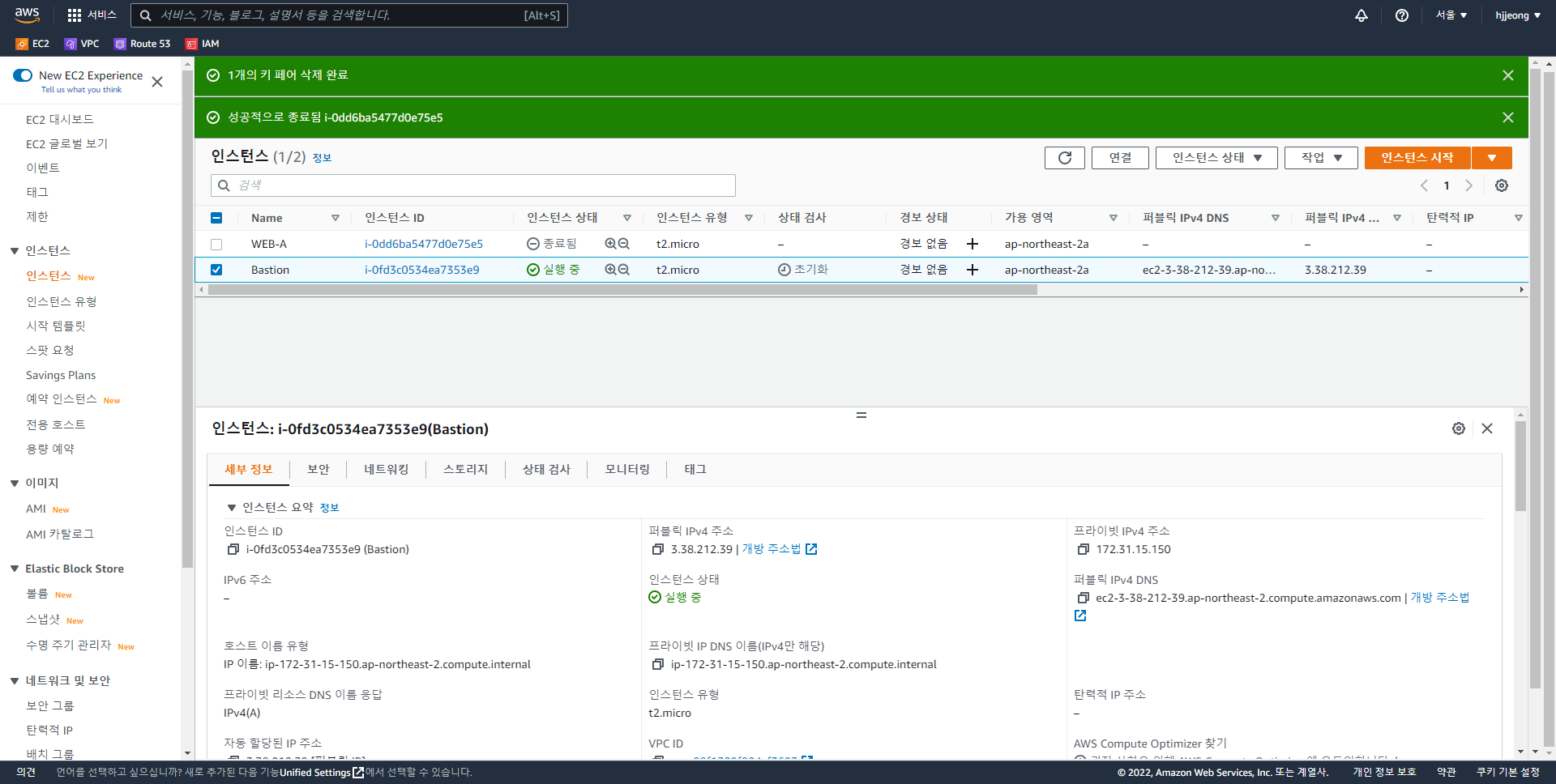This screenshot has width=1556, height=784.
Task: Open the Actions dropdown
Action: tap(1321, 158)
